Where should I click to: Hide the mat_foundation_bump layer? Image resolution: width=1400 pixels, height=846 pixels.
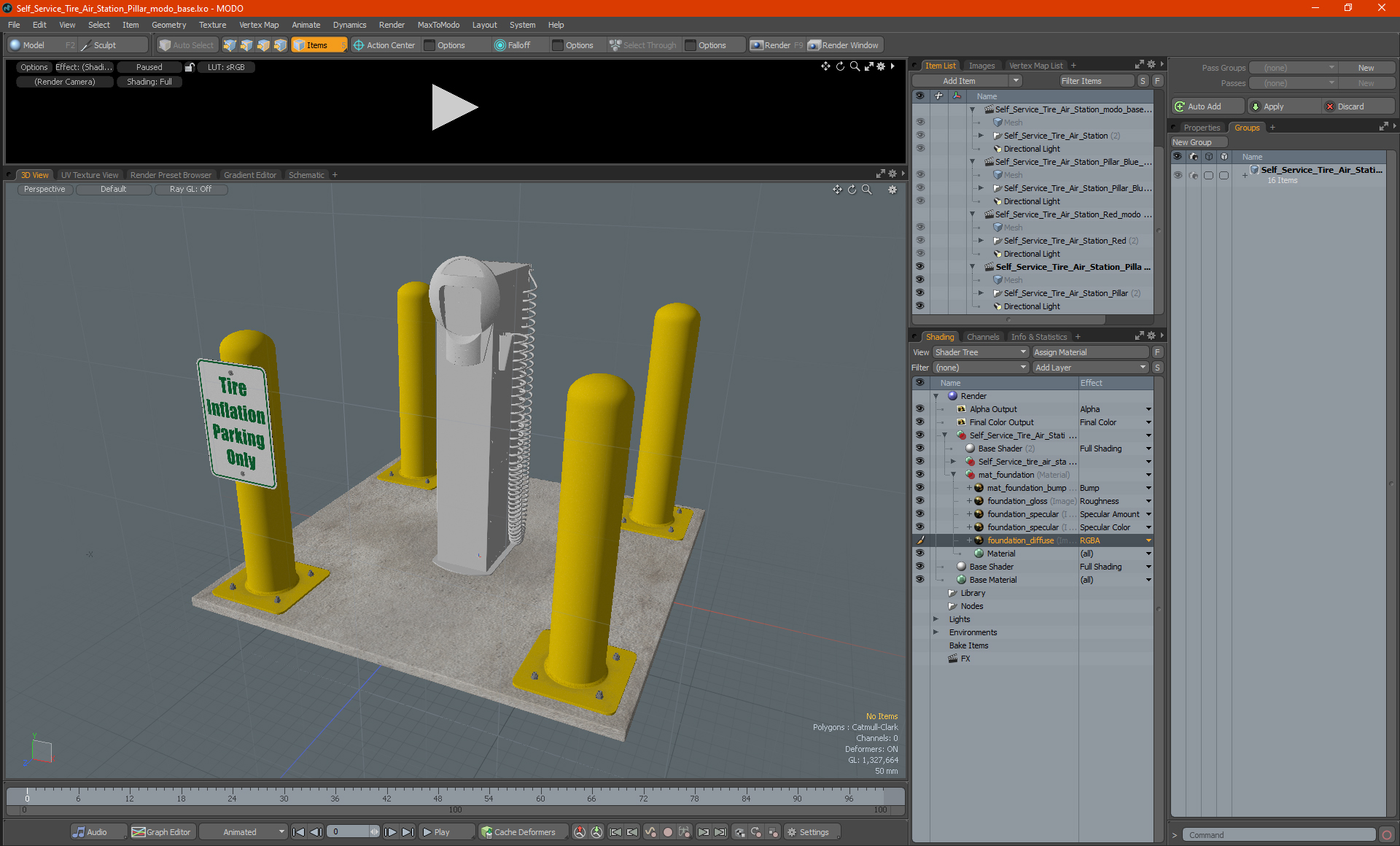(919, 488)
